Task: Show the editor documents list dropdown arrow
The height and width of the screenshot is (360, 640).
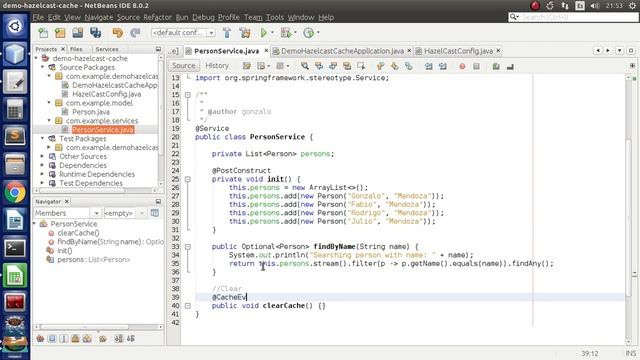Action: [620, 51]
